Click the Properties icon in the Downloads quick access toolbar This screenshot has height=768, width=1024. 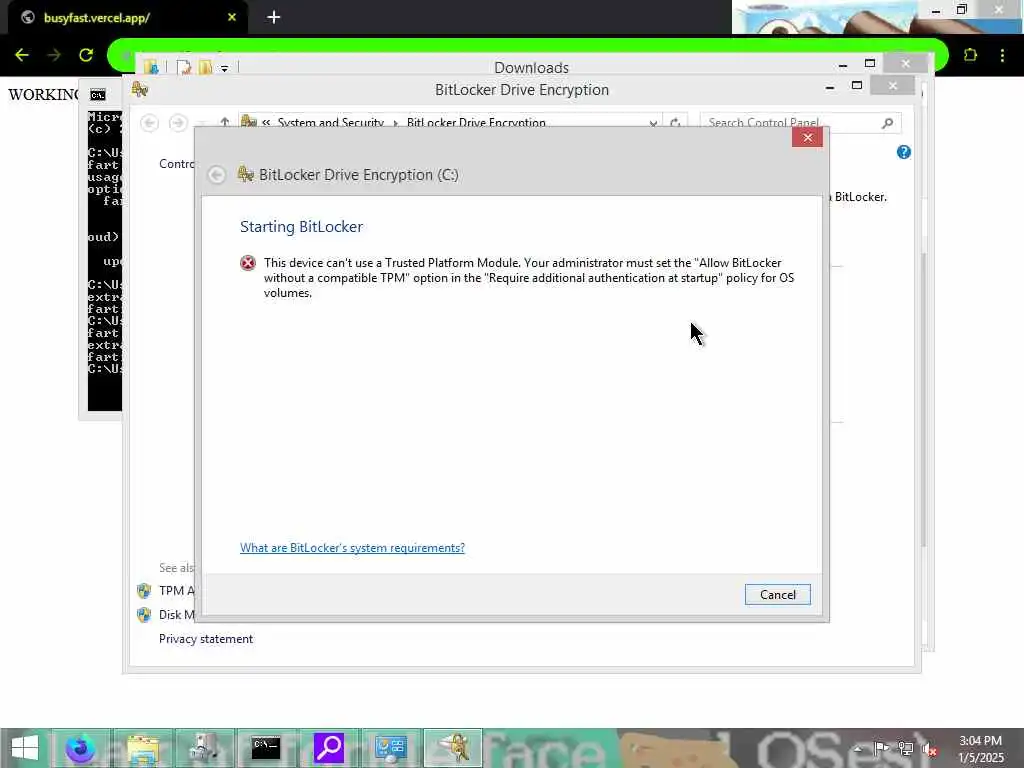tap(184, 67)
